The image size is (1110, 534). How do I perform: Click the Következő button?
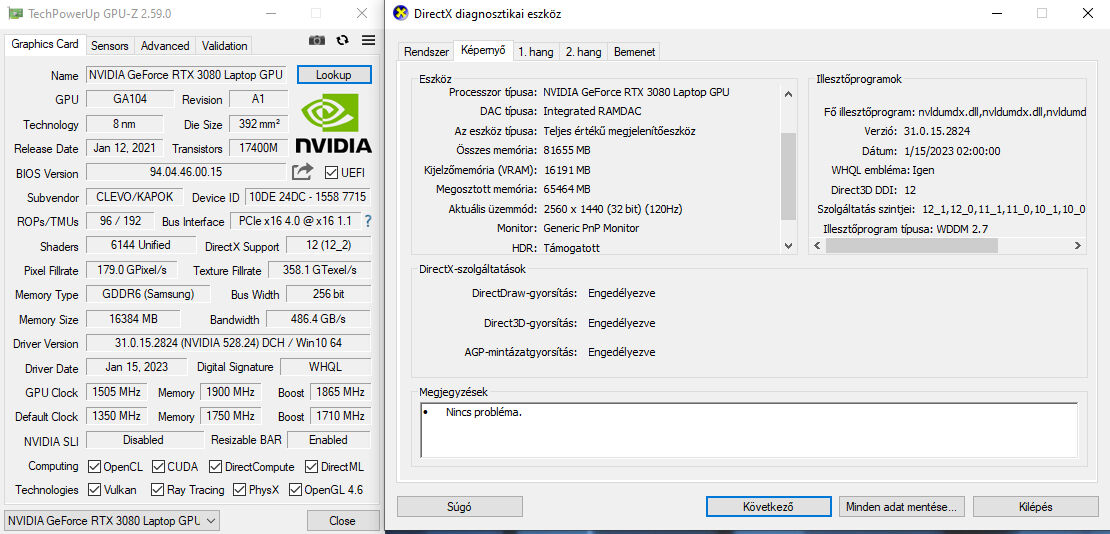[x=768, y=506]
